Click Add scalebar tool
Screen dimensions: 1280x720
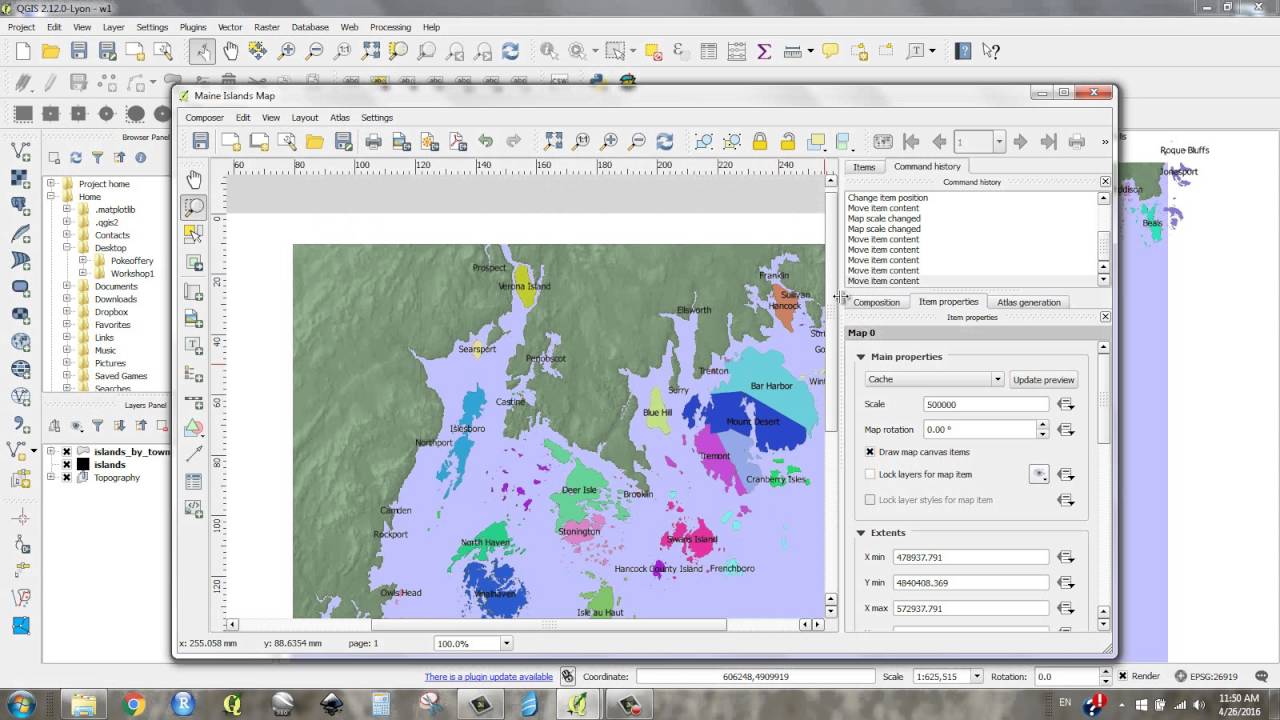point(194,401)
